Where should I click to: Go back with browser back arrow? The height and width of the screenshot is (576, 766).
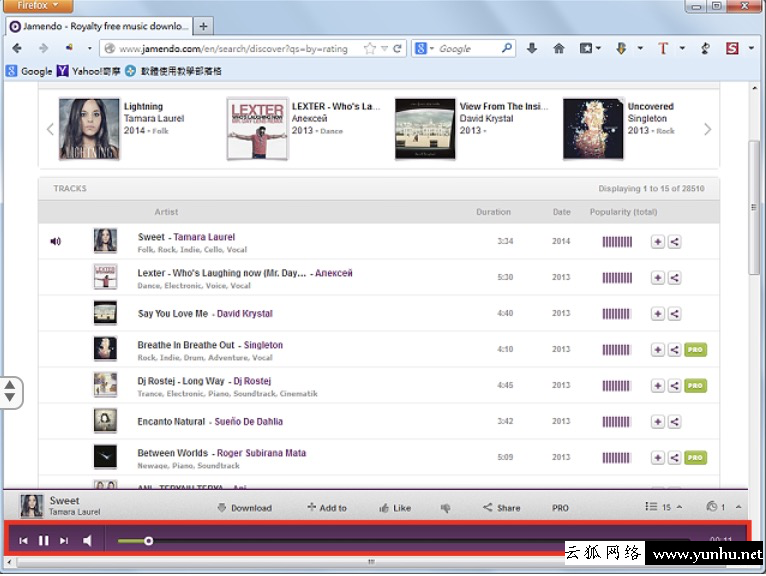(x=17, y=48)
